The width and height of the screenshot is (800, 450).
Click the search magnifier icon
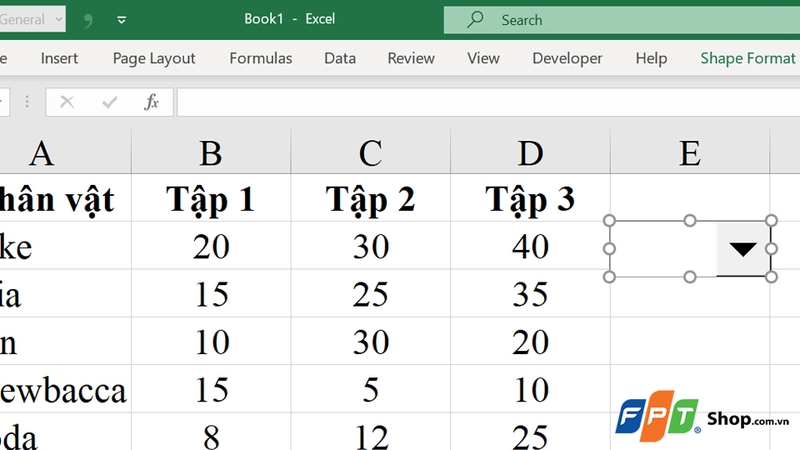pos(475,19)
